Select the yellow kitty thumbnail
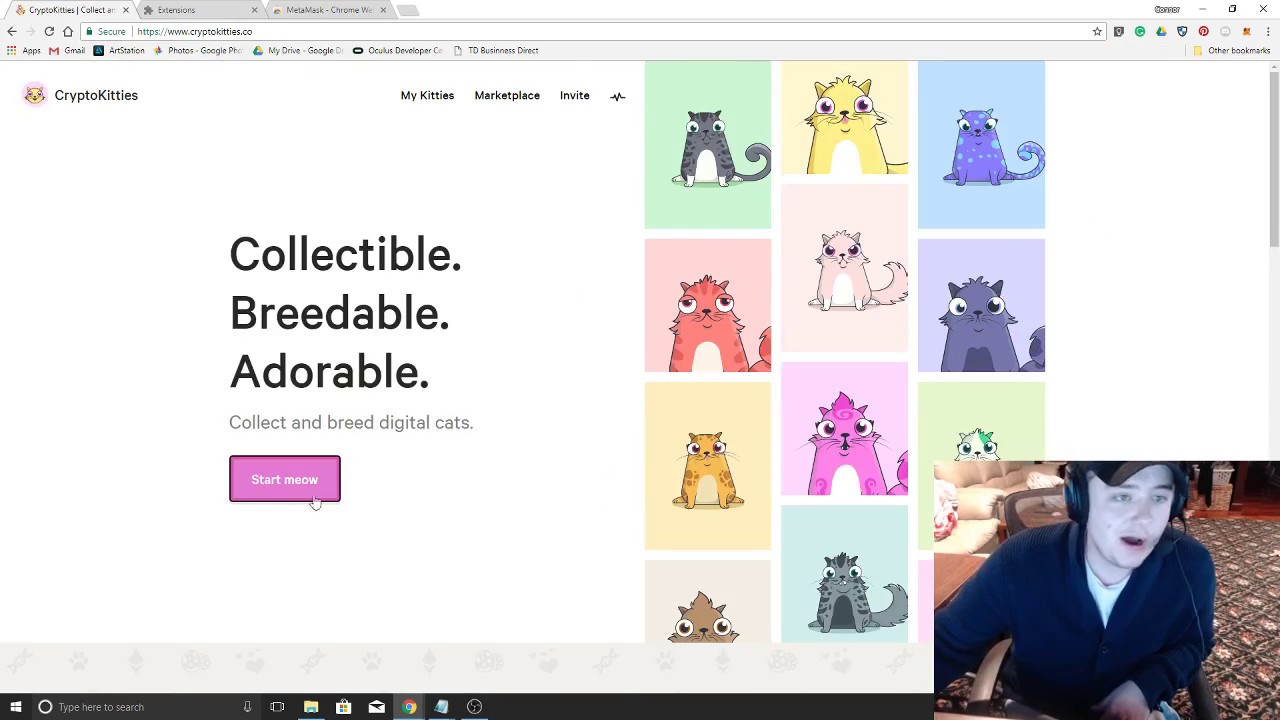 point(844,118)
